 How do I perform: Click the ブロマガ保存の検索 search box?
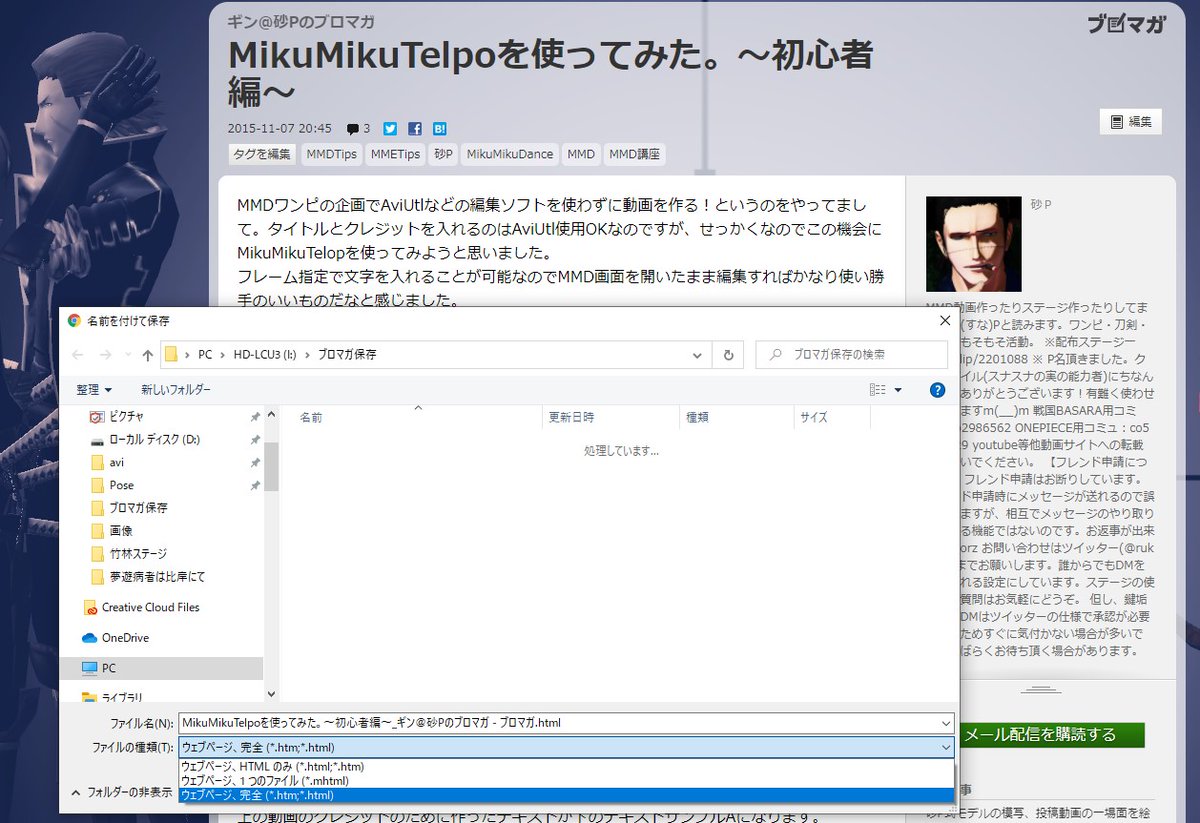coord(852,355)
